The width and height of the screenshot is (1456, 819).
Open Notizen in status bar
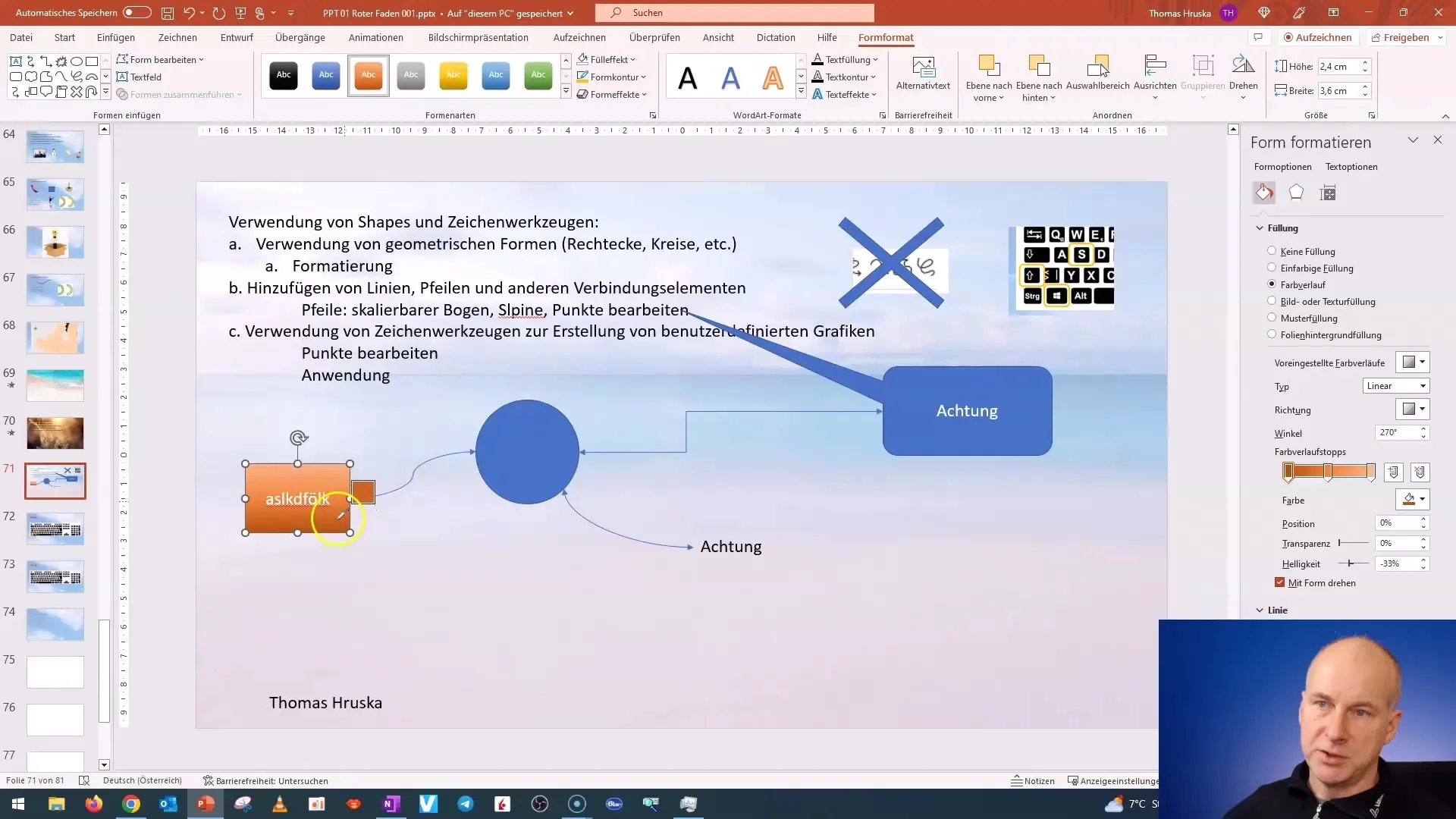click(1033, 780)
